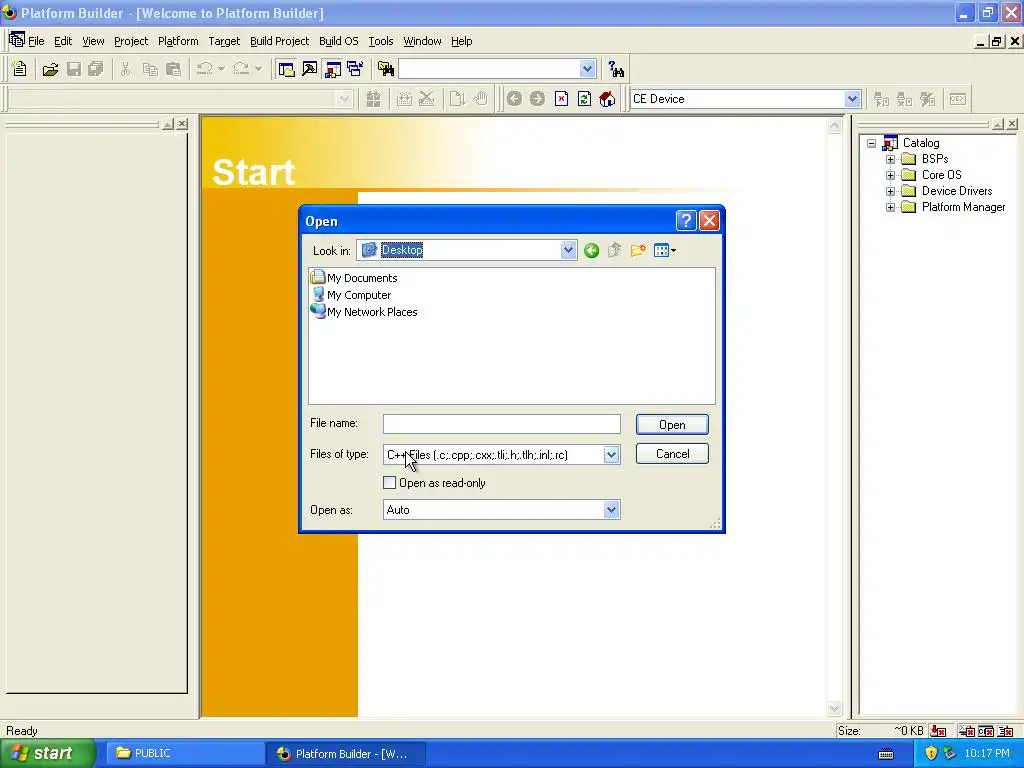Click the Save toolbar icon
The image size is (1024, 768).
point(74,69)
